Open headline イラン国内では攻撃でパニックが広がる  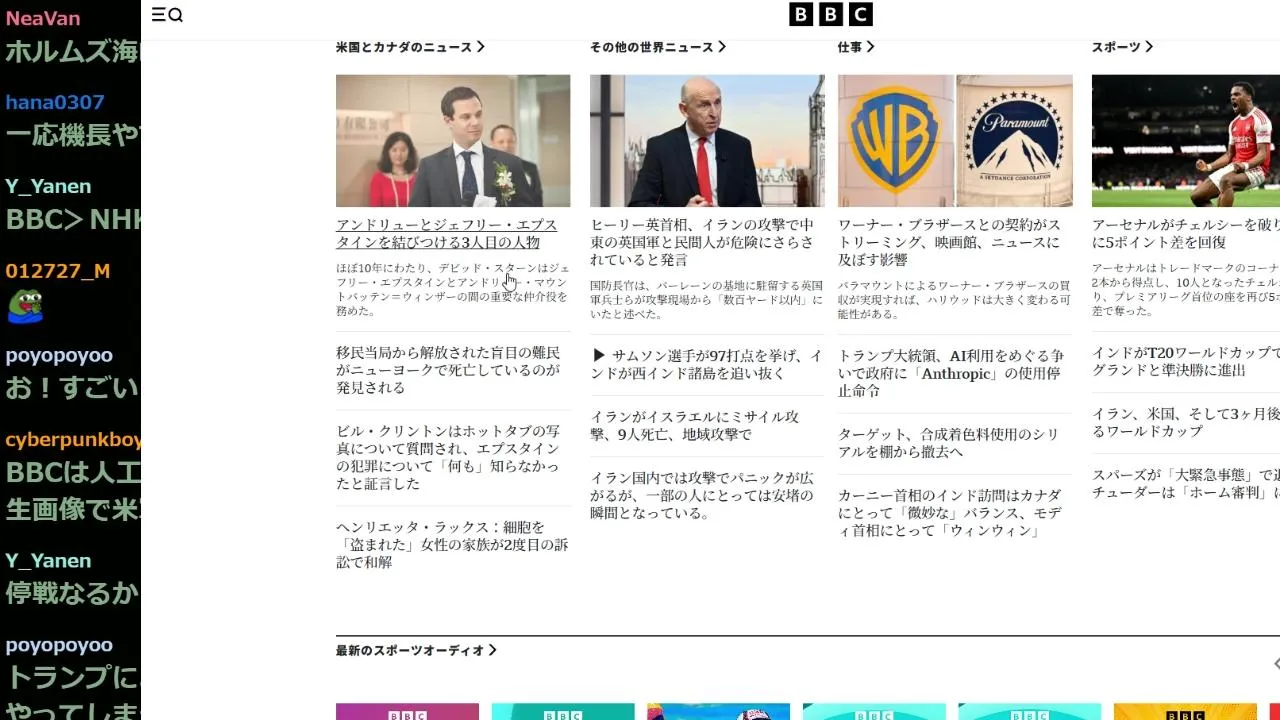[702, 496]
